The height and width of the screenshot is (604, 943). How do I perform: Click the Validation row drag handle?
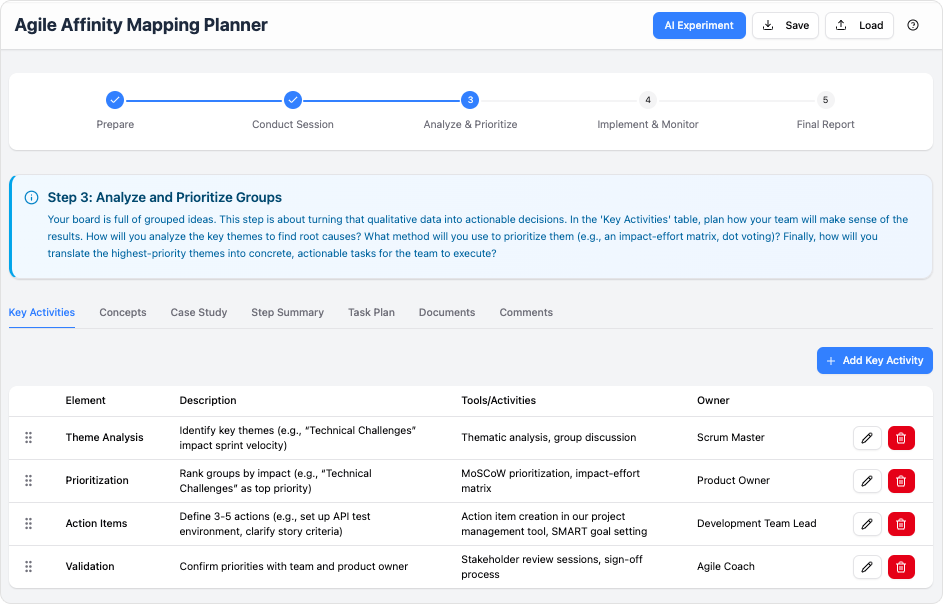click(x=28, y=566)
